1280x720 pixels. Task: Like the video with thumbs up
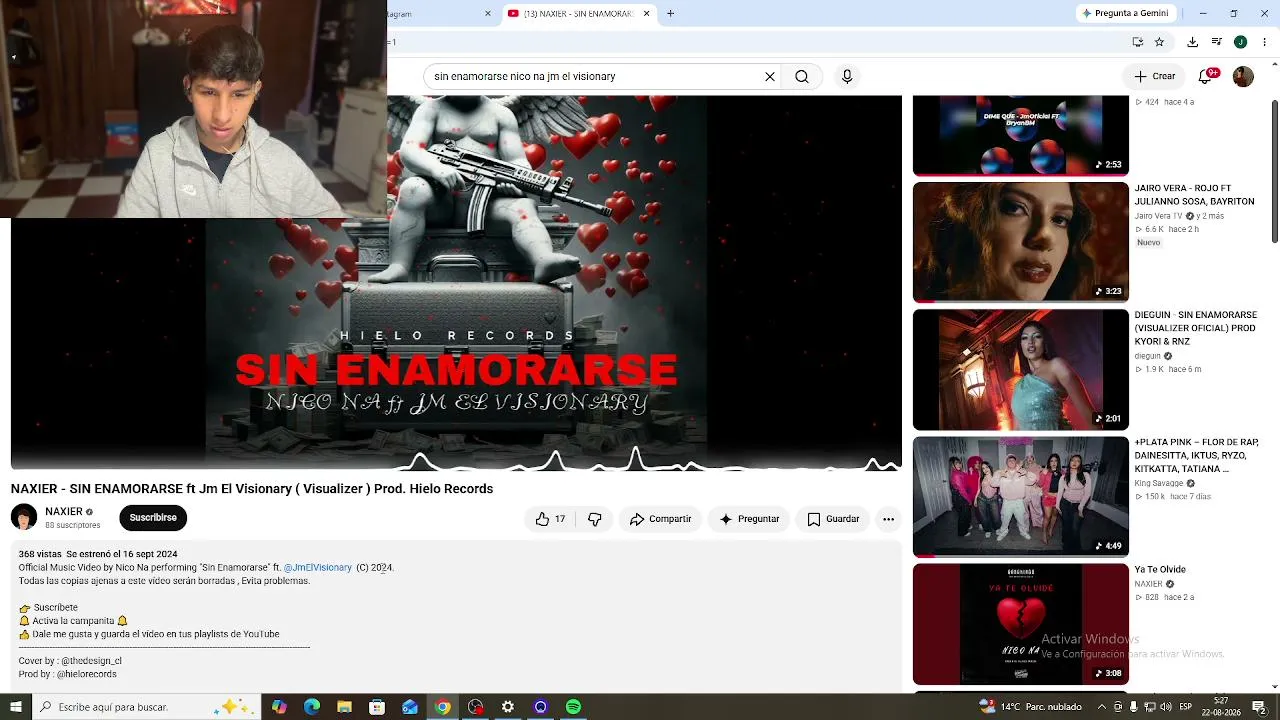(x=551, y=519)
